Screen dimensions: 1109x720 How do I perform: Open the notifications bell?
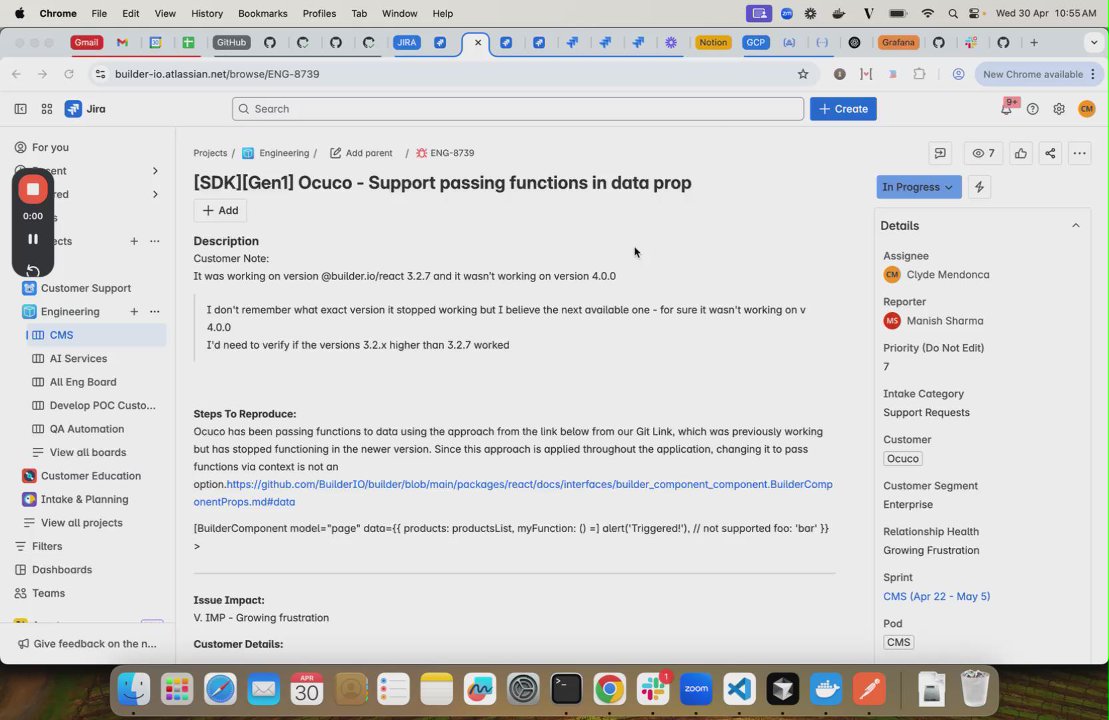1006,109
